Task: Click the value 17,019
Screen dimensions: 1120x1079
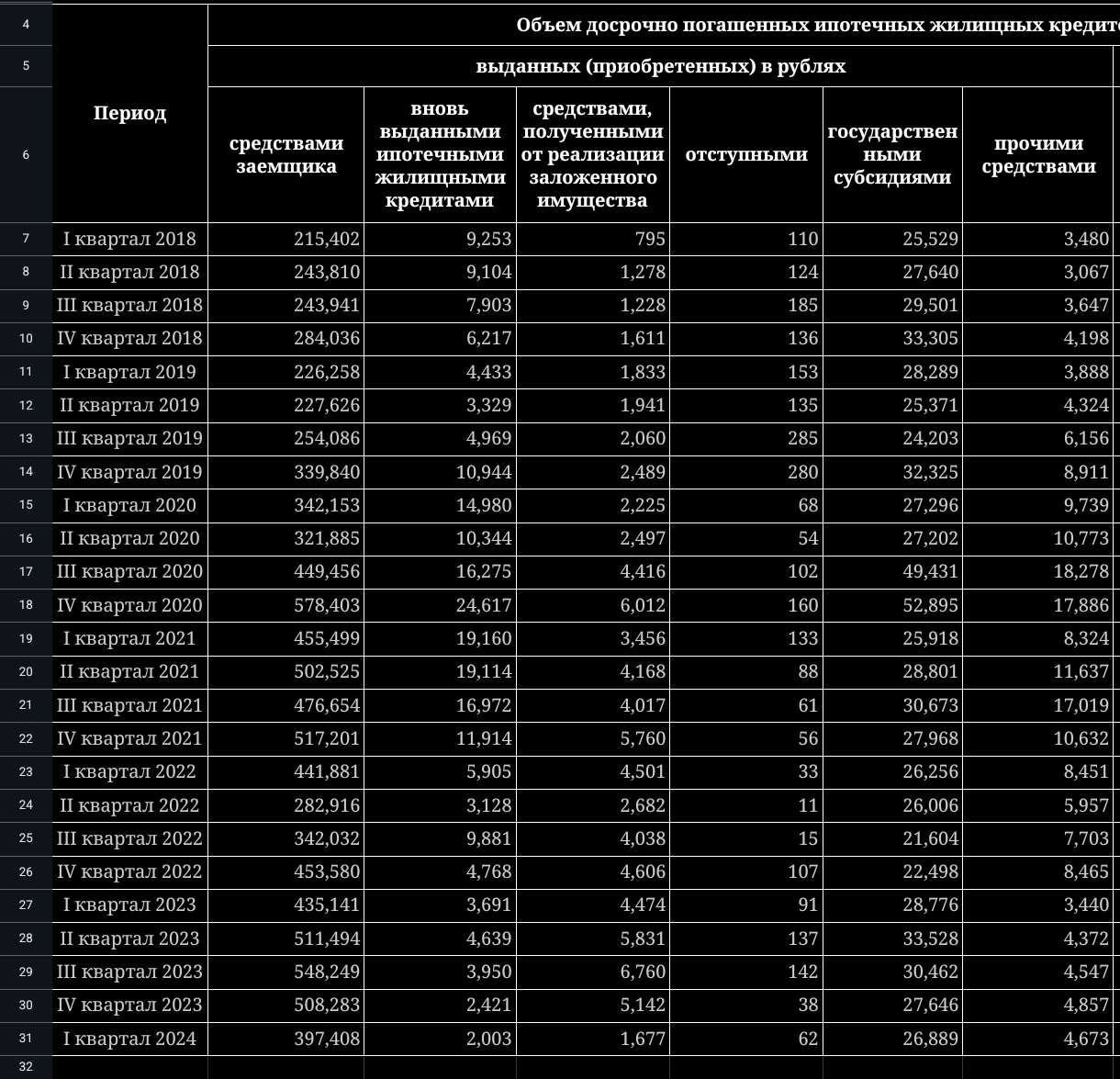Action: click(x=1038, y=705)
